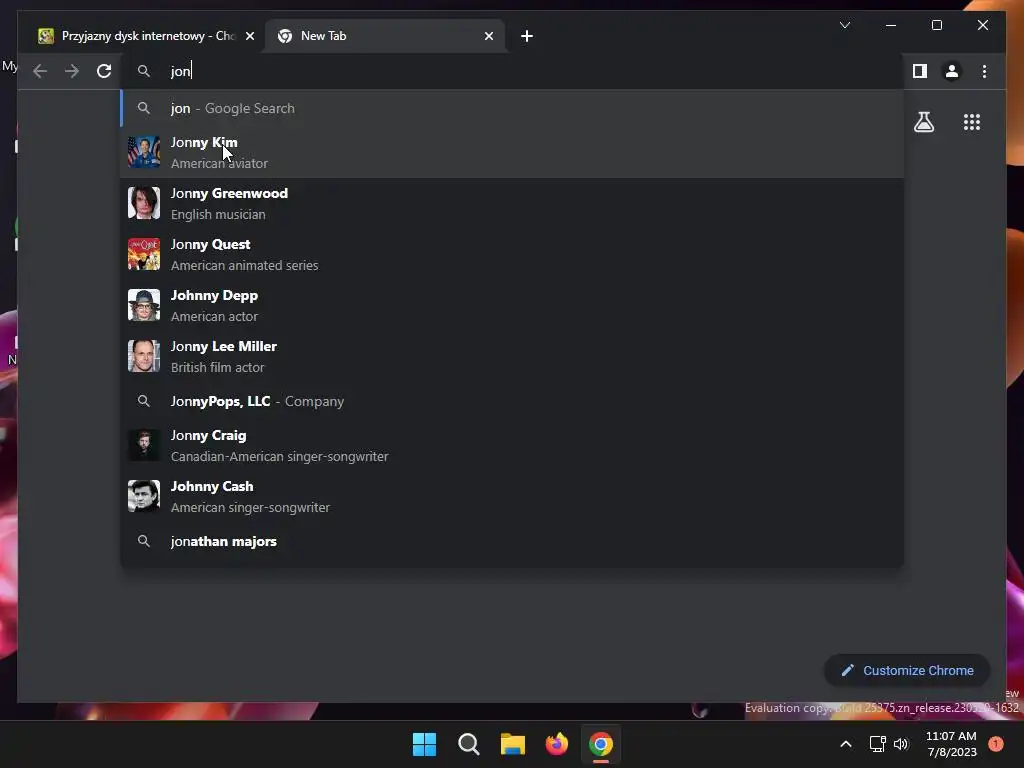
Task: Open the Chrome profile menu
Action: pyautogui.click(x=952, y=71)
